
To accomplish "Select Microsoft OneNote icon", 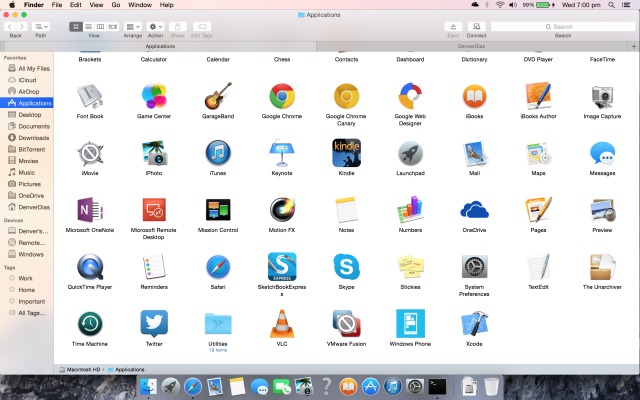I will (x=90, y=210).
